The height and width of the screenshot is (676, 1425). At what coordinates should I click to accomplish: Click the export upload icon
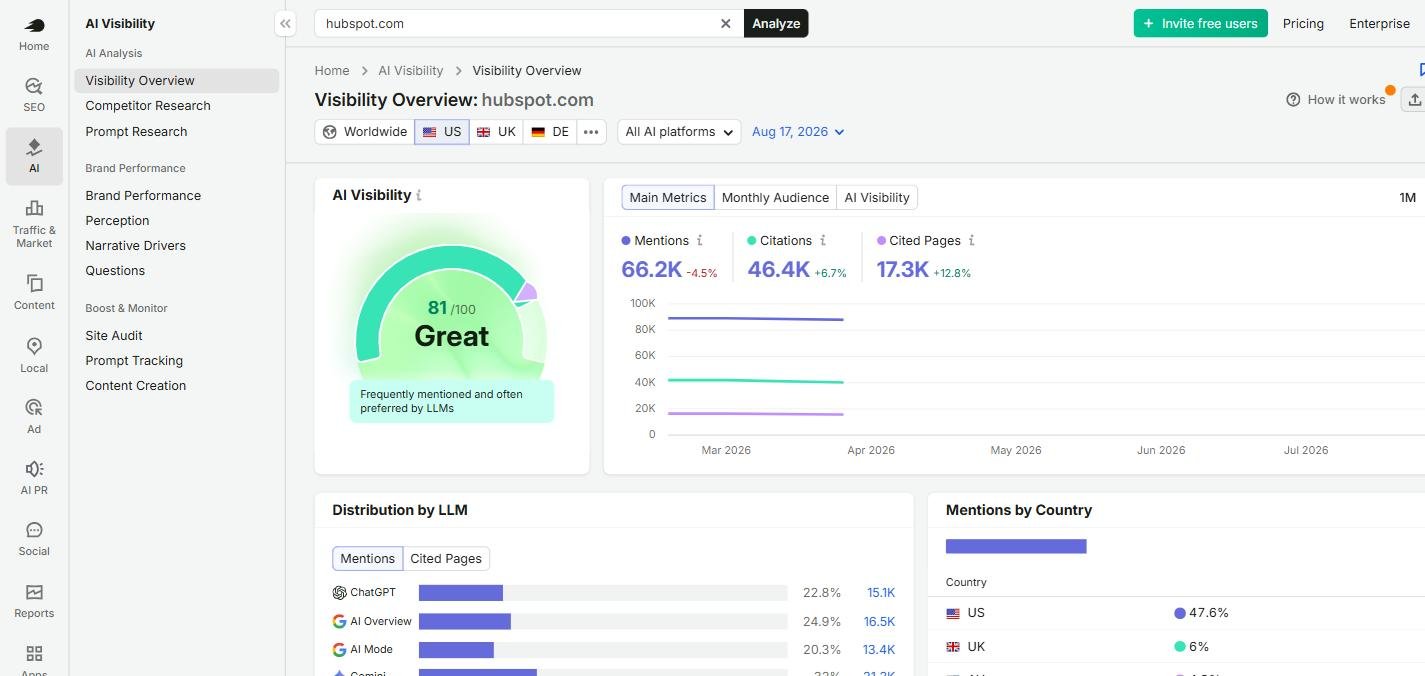pos(1414,99)
